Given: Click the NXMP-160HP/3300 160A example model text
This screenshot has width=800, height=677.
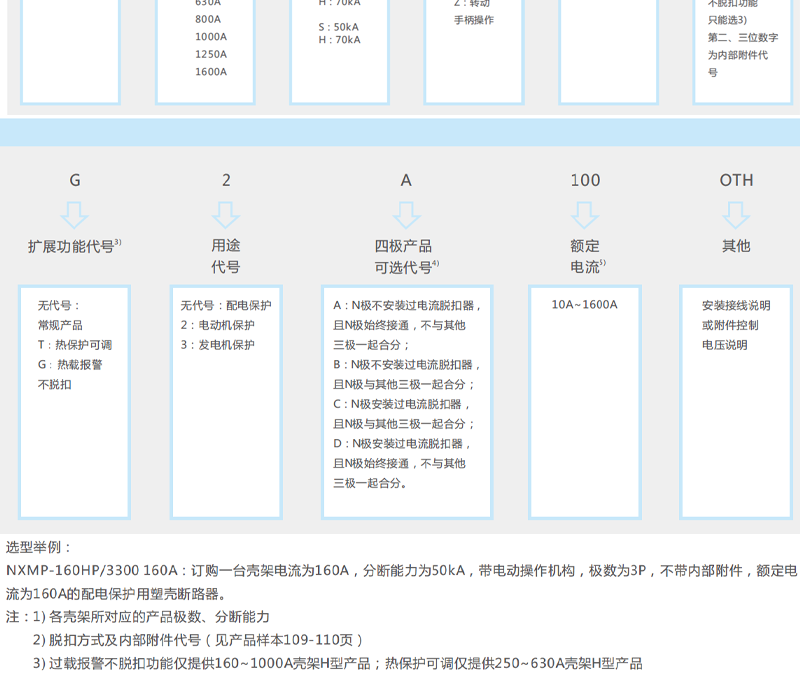Looking at the screenshot, I should pos(92,571).
